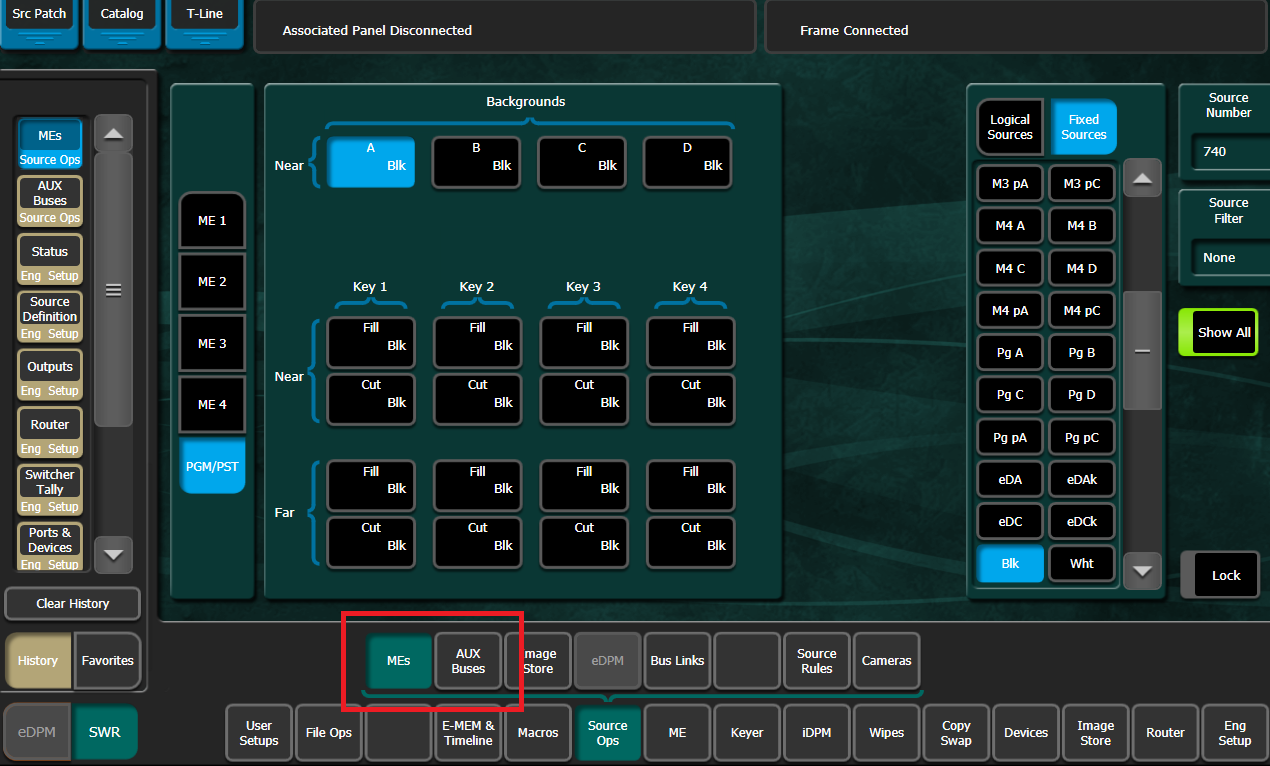Screen dimensions: 1270x766
Task: Open the Source Filter field
Action: [x=1228, y=257]
